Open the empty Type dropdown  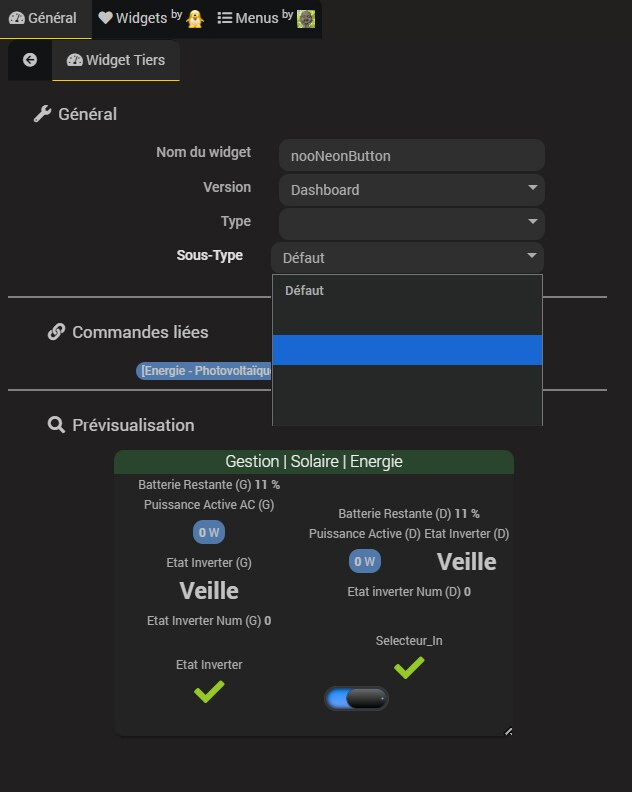(x=411, y=222)
